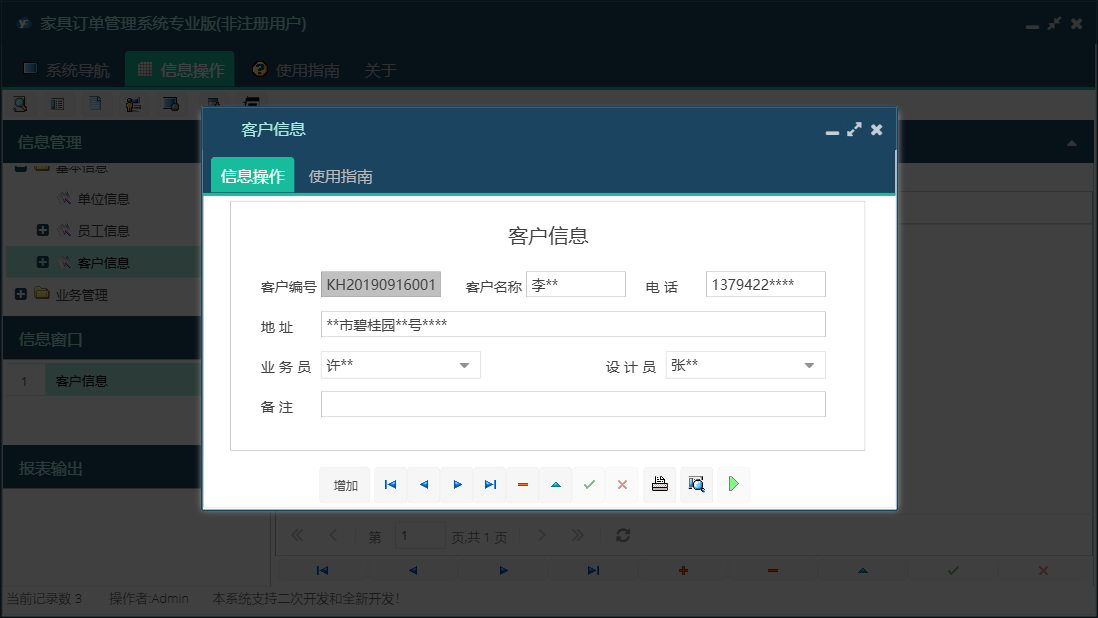Click the page number input field

(x=420, y=535)
